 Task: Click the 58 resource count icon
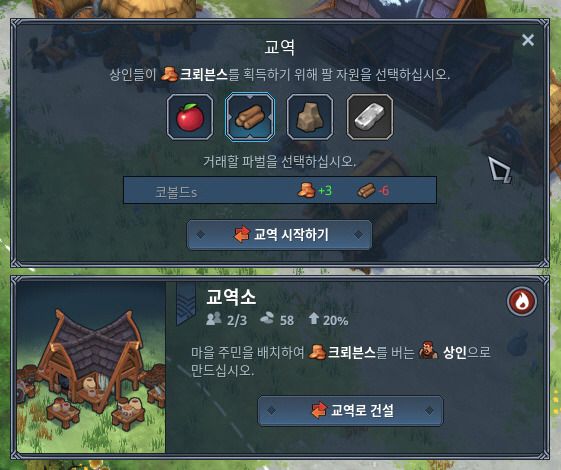click(x=267, y=318)
